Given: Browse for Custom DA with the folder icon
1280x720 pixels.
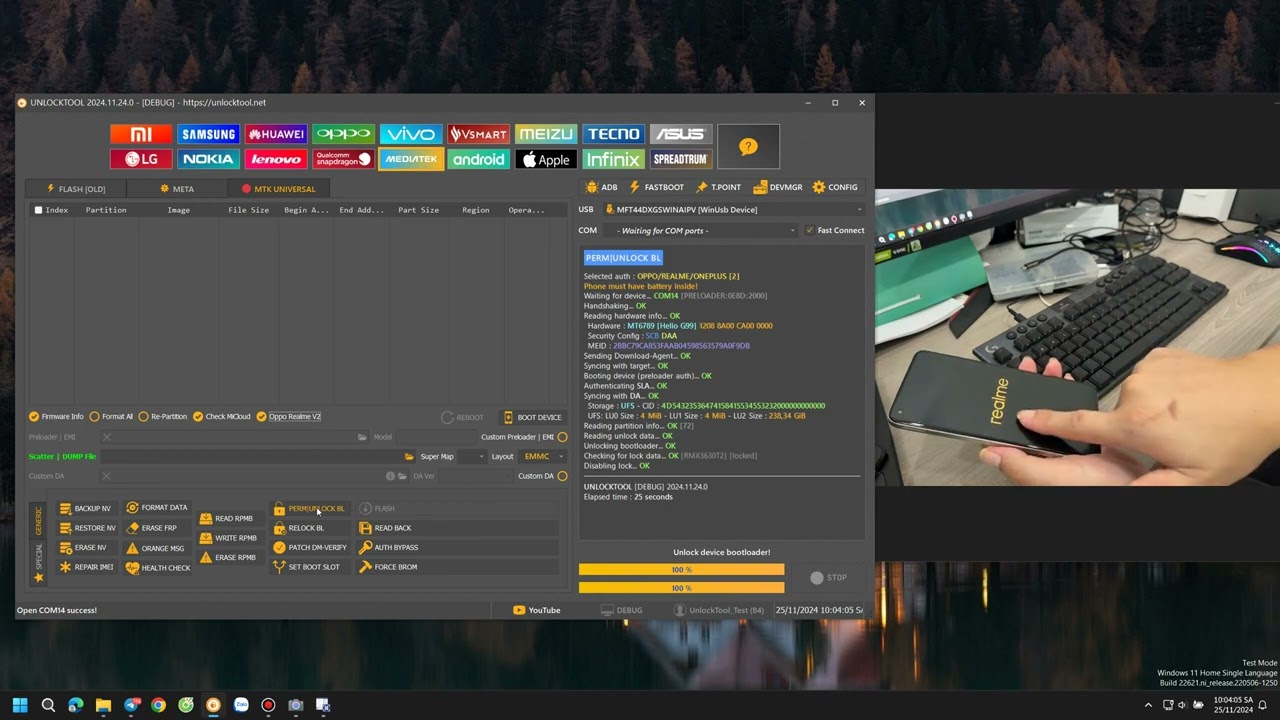Looking at the screenshot, I should (x=402, y=476).
